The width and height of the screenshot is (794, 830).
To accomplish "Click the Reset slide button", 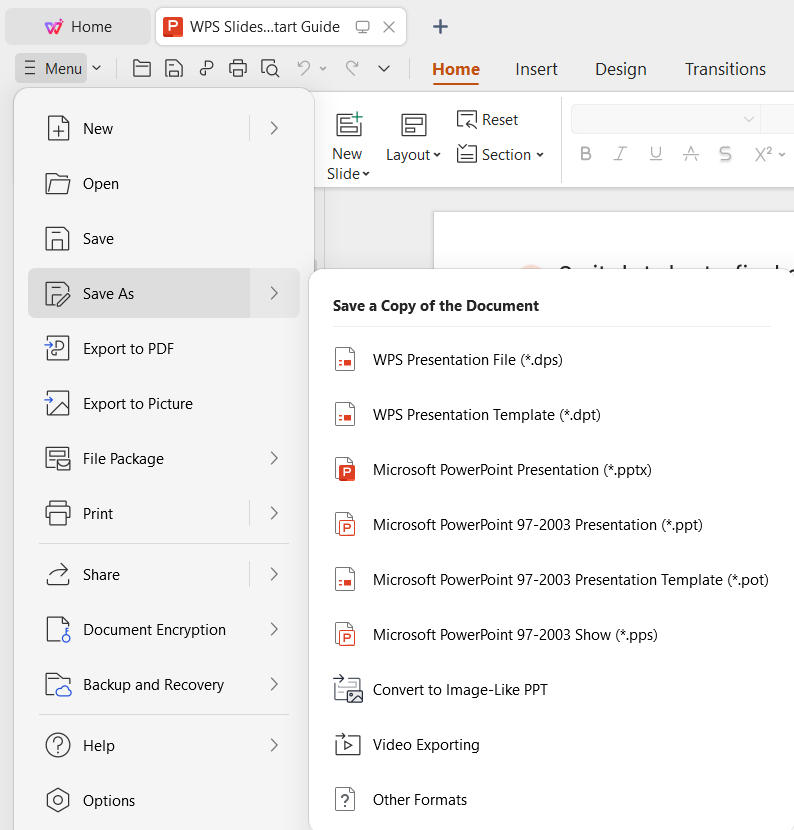I will coord(488,120).
